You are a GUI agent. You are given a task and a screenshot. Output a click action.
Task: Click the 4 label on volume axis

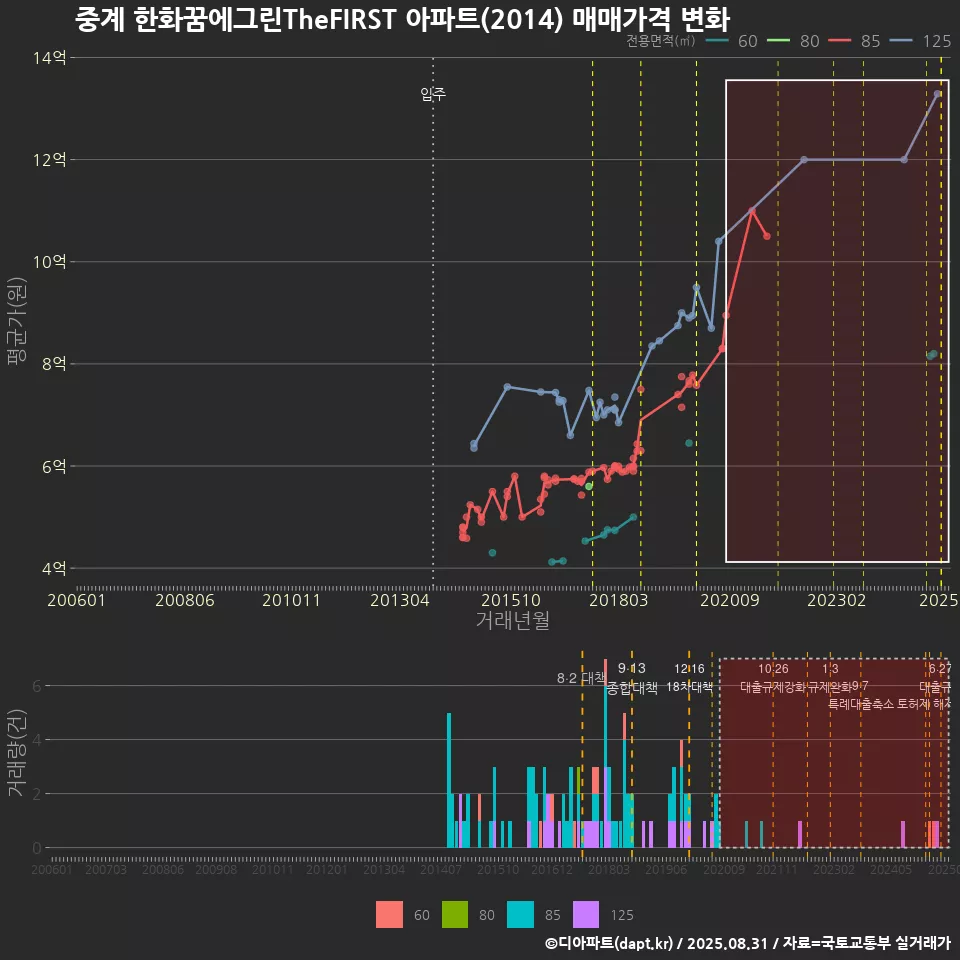pos(37,740)
